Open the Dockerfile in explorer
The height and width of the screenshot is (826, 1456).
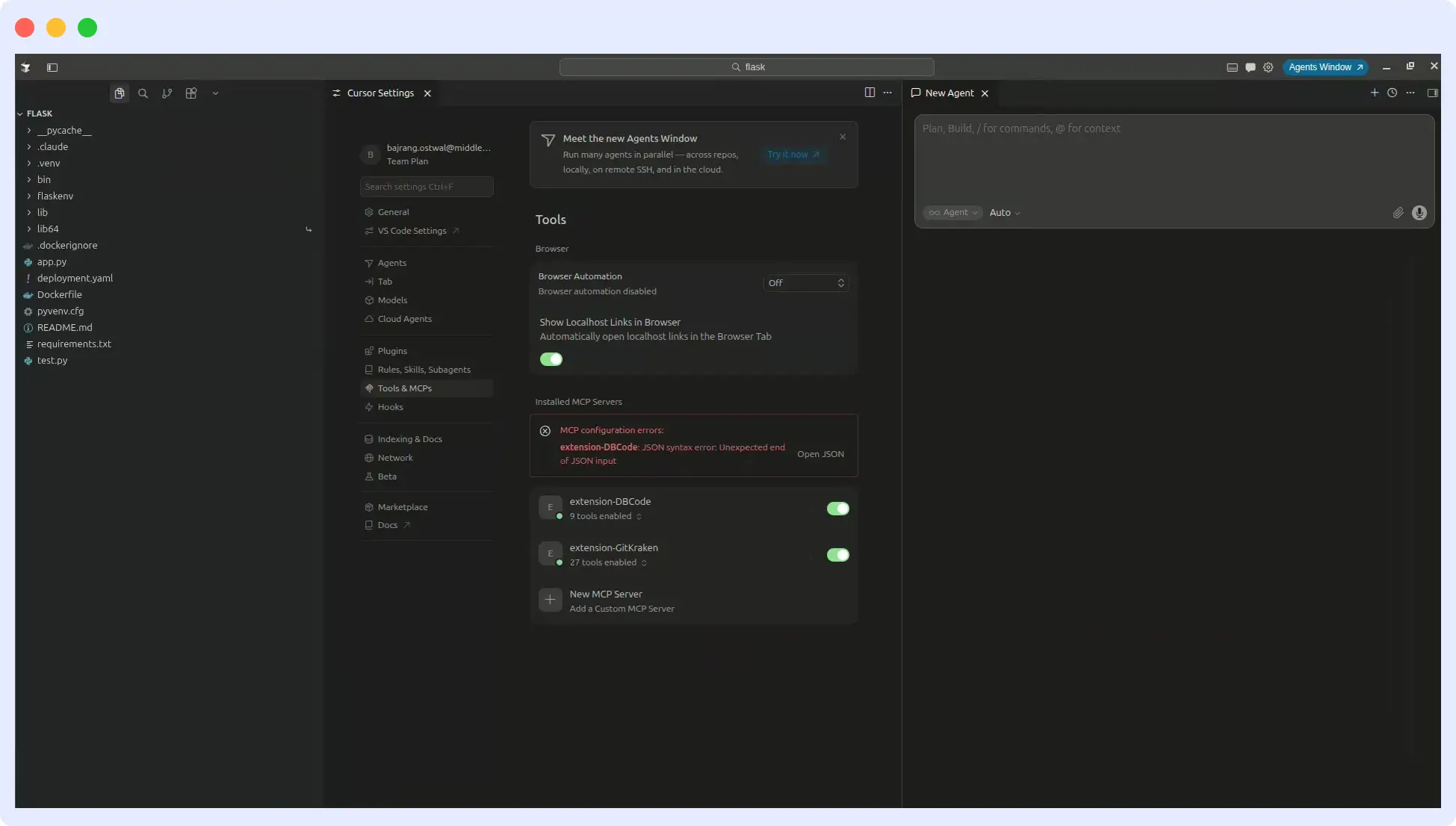click(169, 294)
